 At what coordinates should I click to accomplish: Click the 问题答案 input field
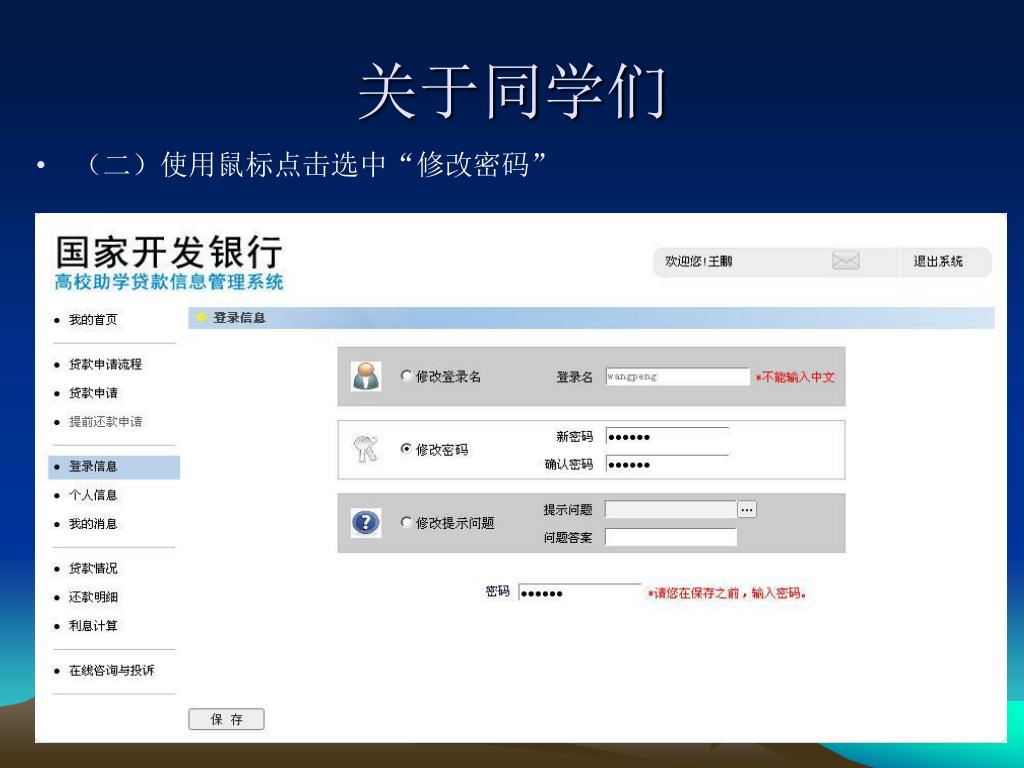(x=671, y=537)
